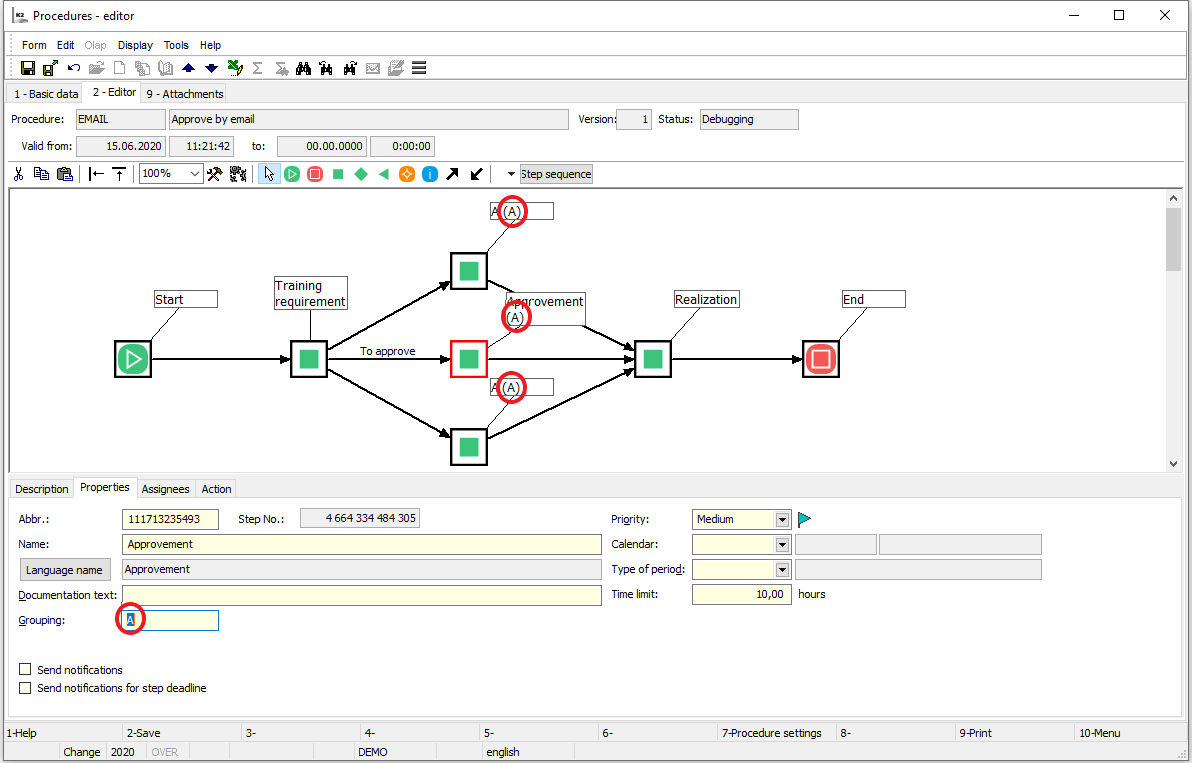Viewport: 1192px width, 763px height.
Task: Click the Undo arrow icon
Action: tap(74, 68)
